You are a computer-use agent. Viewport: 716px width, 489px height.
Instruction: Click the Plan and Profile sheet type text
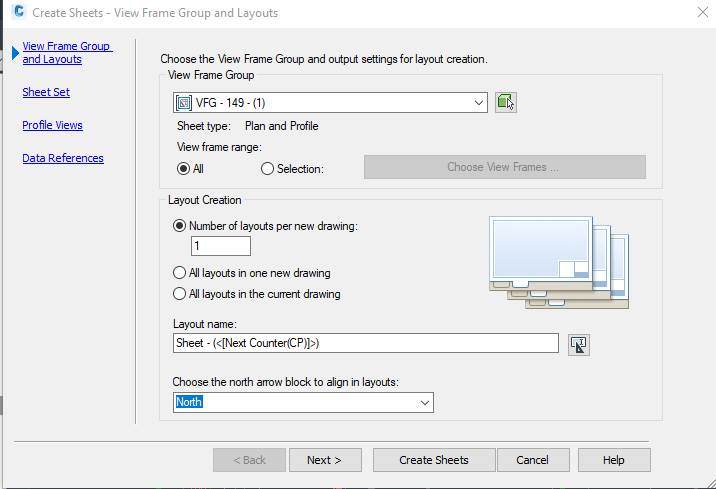click(282, 126)
